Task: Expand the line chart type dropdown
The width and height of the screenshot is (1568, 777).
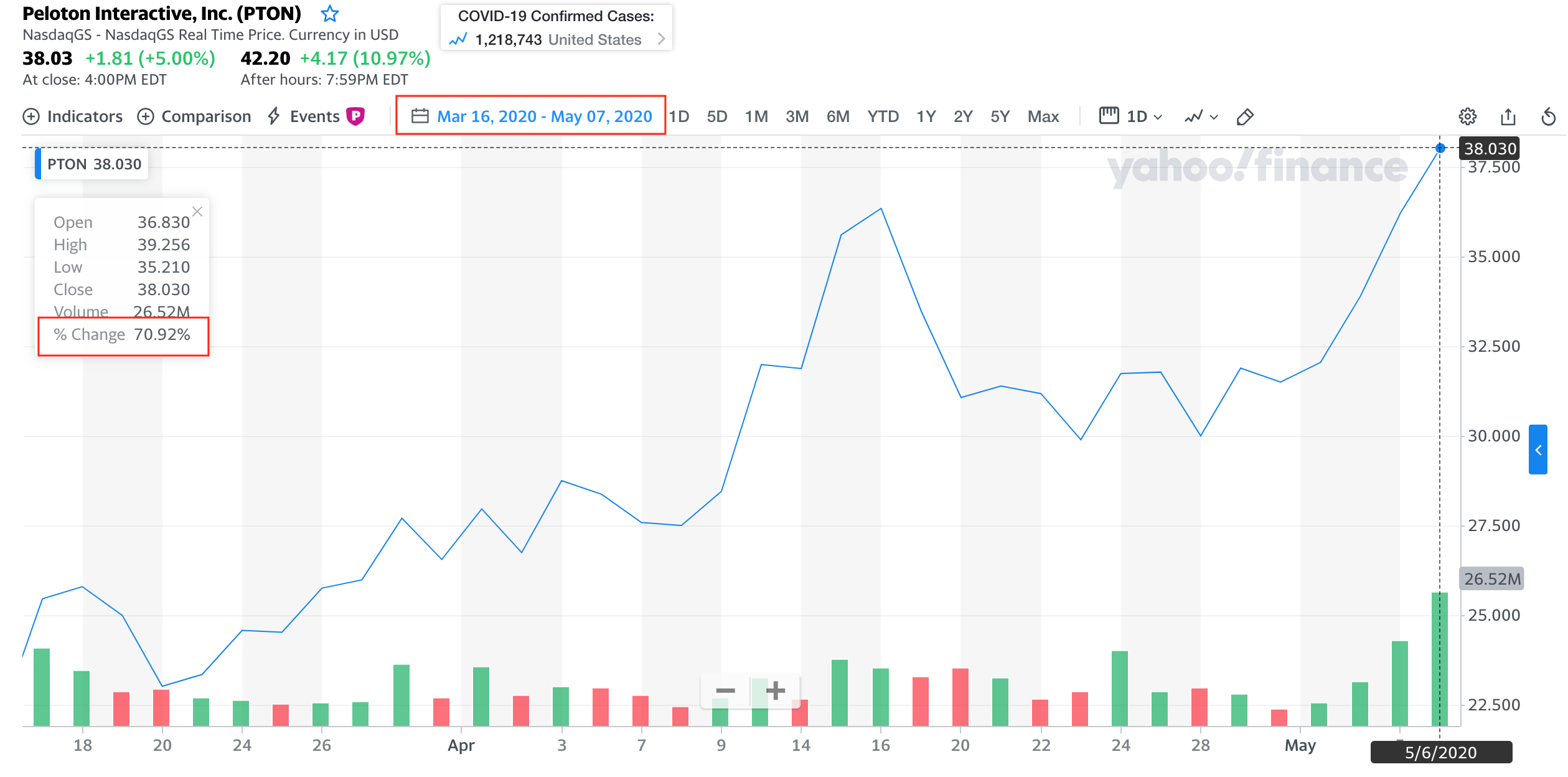Action: click(x=1201, y=116)
